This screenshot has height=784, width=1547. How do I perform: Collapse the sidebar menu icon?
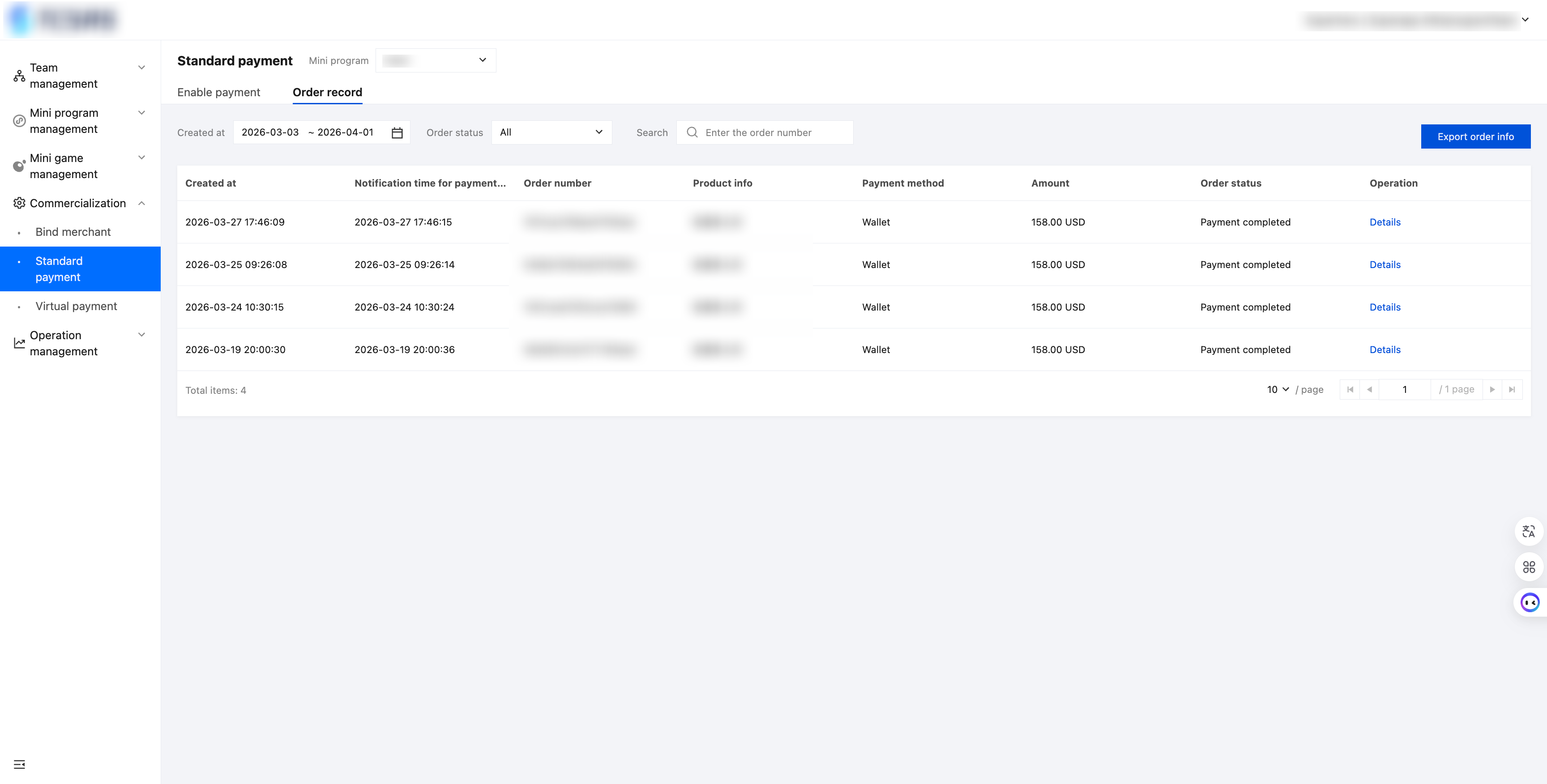[x=19, y=764]
